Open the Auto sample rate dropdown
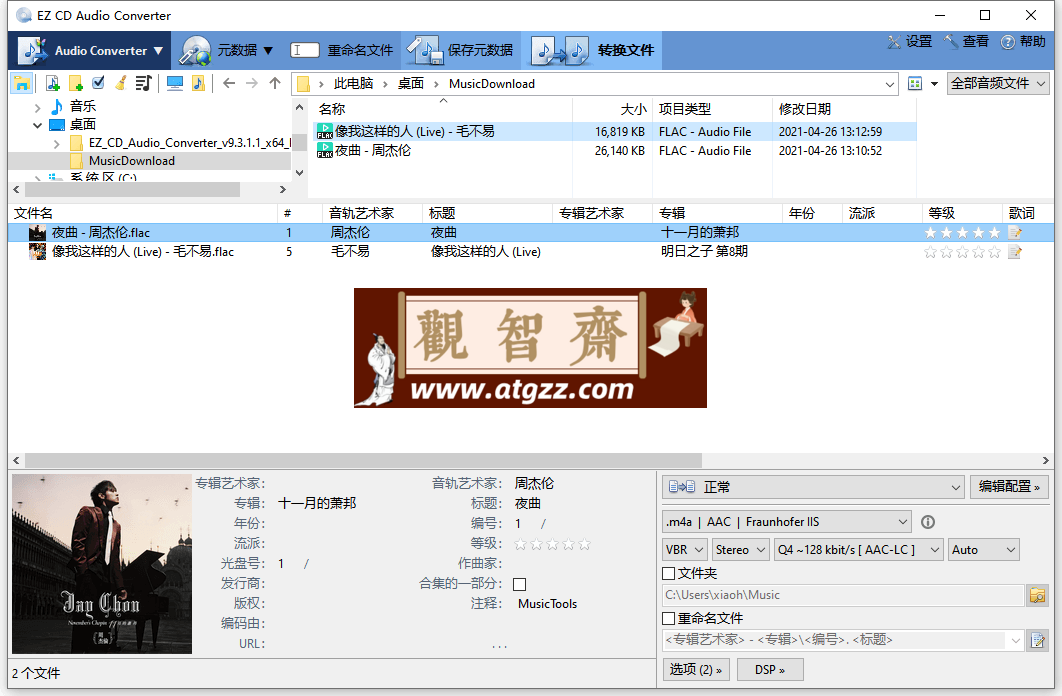This screenshot has height=696, width=1062. (983, 550)
